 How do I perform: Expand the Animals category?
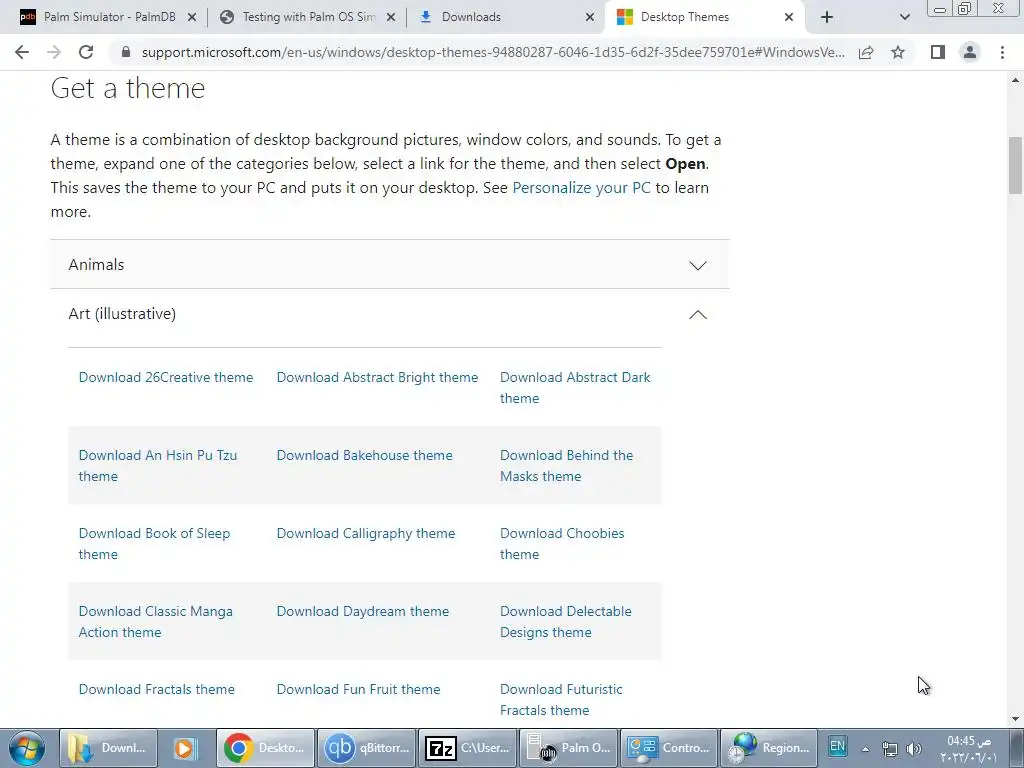point(390,264)
